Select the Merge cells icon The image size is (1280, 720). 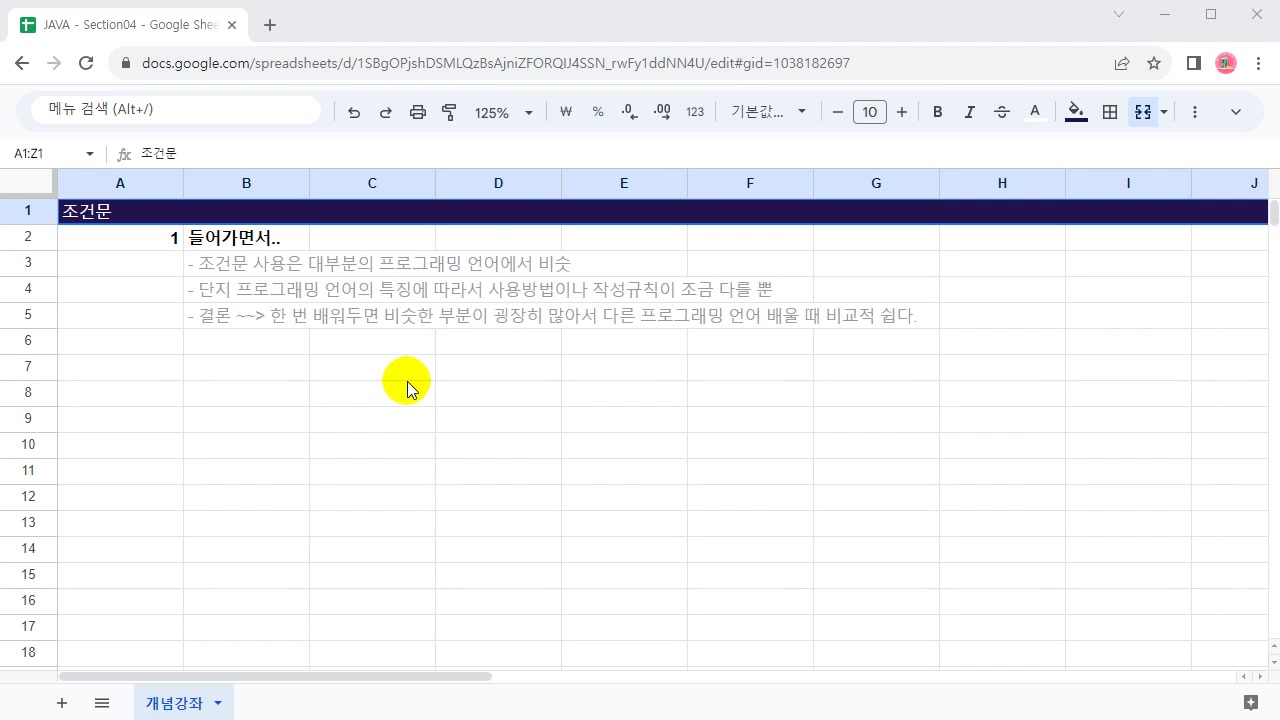(x=1141, y=112)
